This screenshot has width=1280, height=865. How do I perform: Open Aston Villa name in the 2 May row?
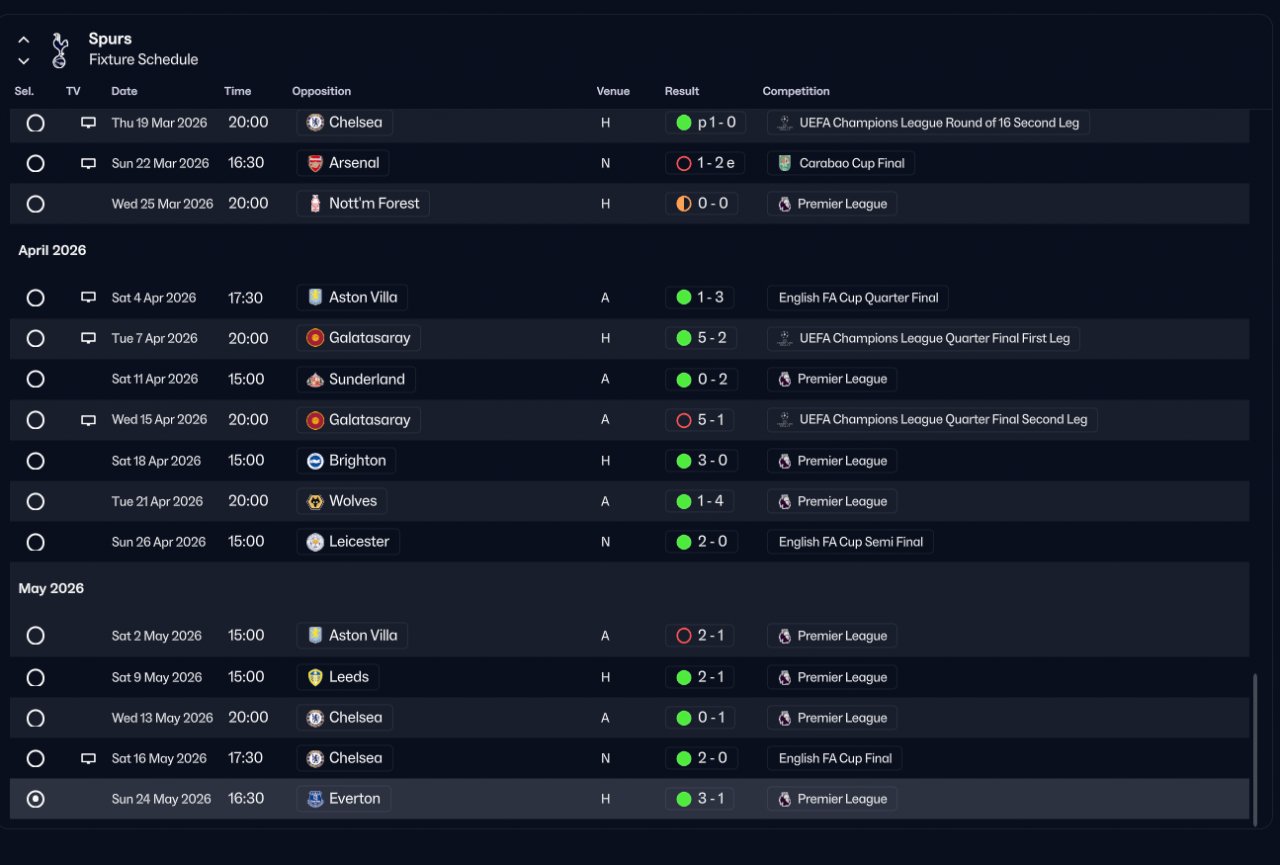[x=363, y=636]
